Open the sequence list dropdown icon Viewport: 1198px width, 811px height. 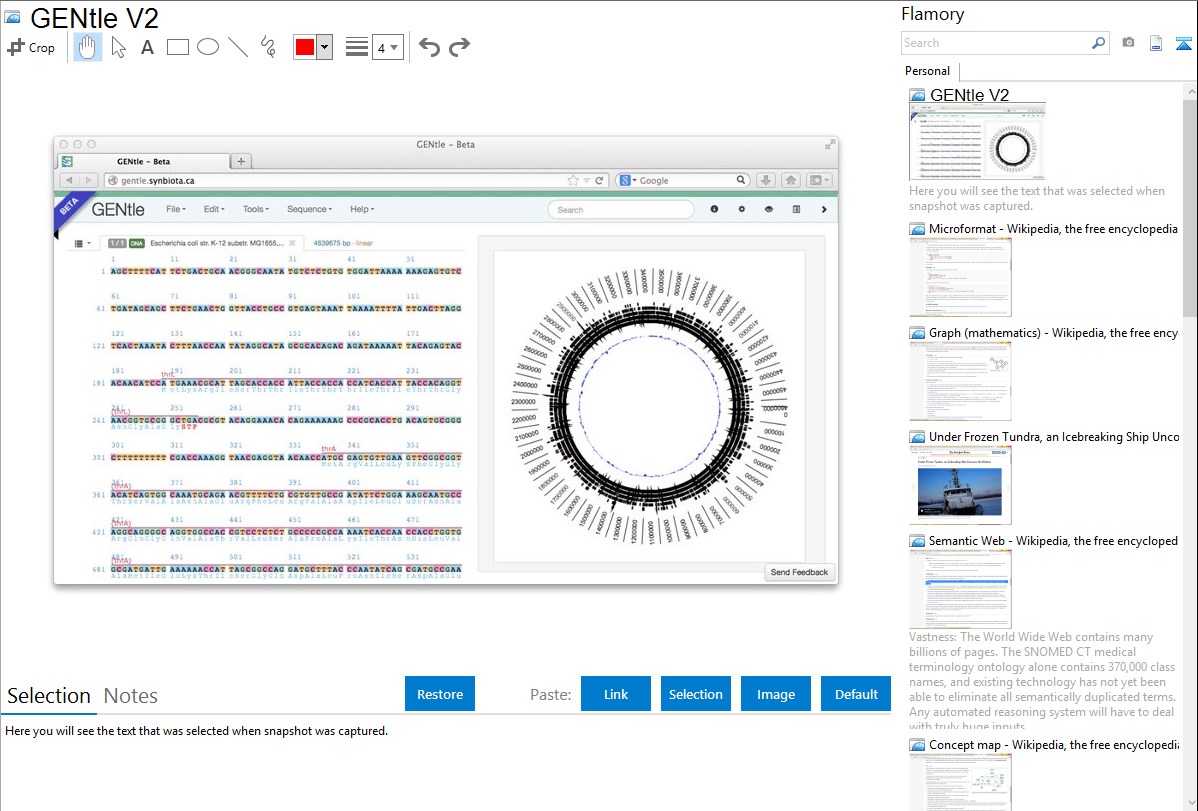[x=82, y=243]
